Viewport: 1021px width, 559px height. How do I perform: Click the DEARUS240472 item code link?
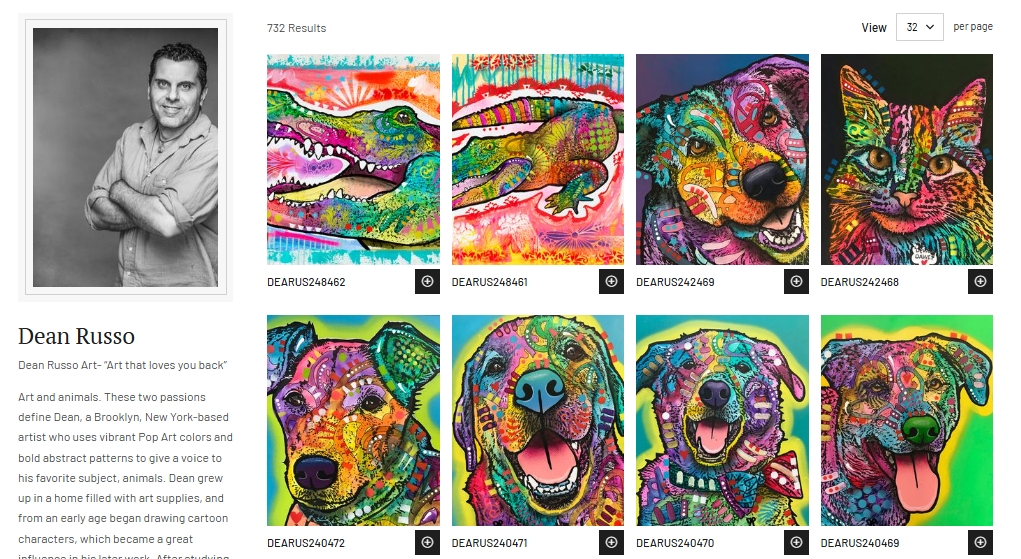[306, 543]
